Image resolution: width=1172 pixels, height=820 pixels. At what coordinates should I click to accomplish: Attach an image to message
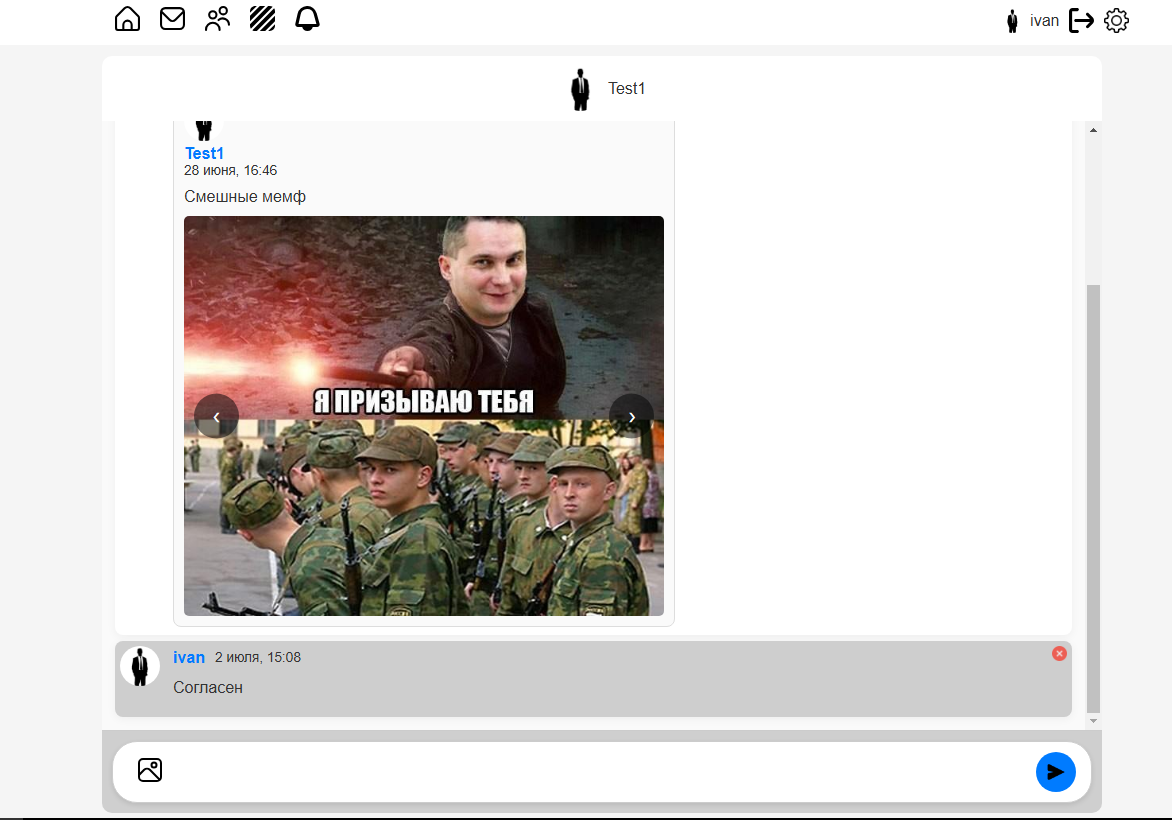(x=149, y=770)
